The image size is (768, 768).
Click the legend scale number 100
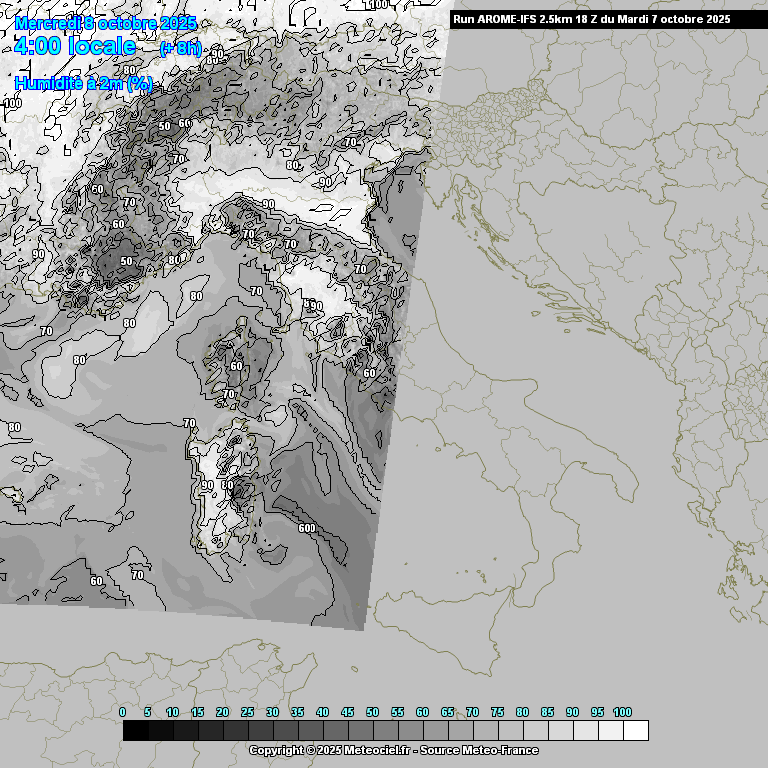point(622,712)
